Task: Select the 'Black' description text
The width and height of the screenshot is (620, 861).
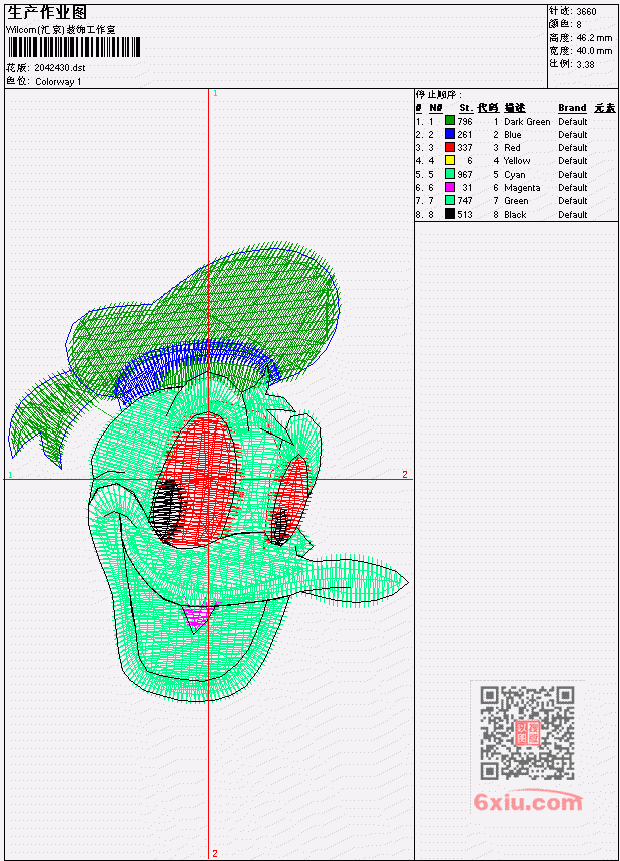Action: coord(515,215)
